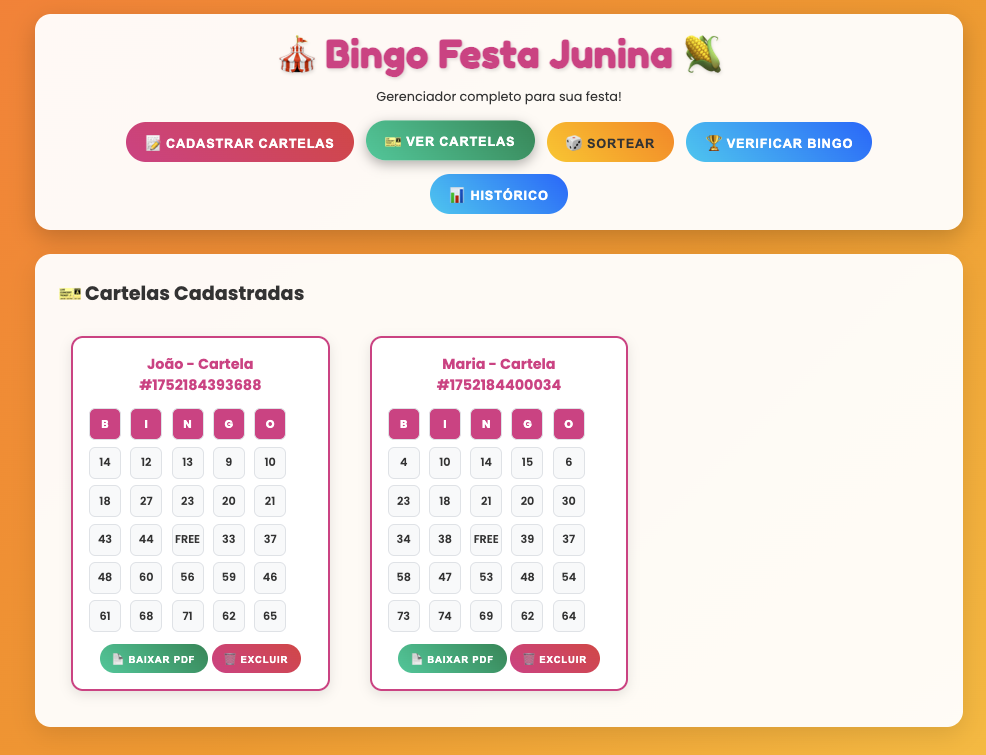This screenshot has height=755, width=986.
Task: Click the trash icon on João's Excluir button
Action: pyautogui.click(x=230, y=659)
